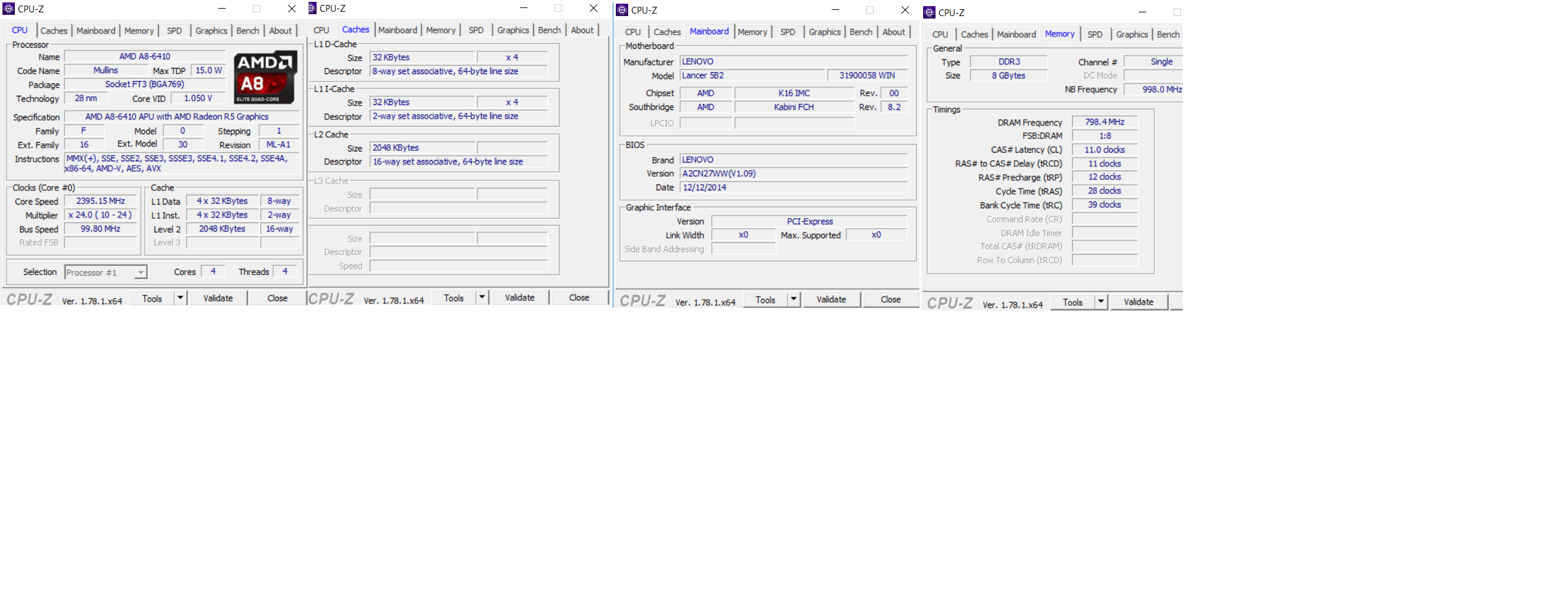Open the Graphics tab in the fourth window

[x=1131, y=34]
